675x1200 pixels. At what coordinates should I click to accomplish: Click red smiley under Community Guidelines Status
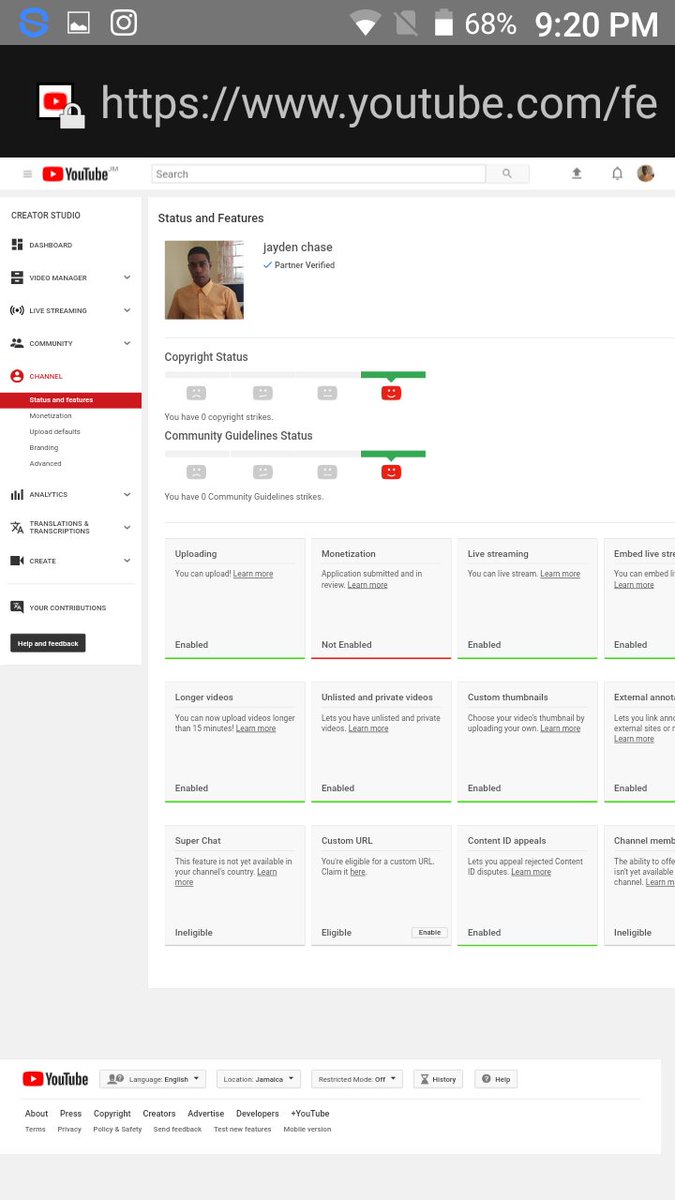tap(391, 472)
